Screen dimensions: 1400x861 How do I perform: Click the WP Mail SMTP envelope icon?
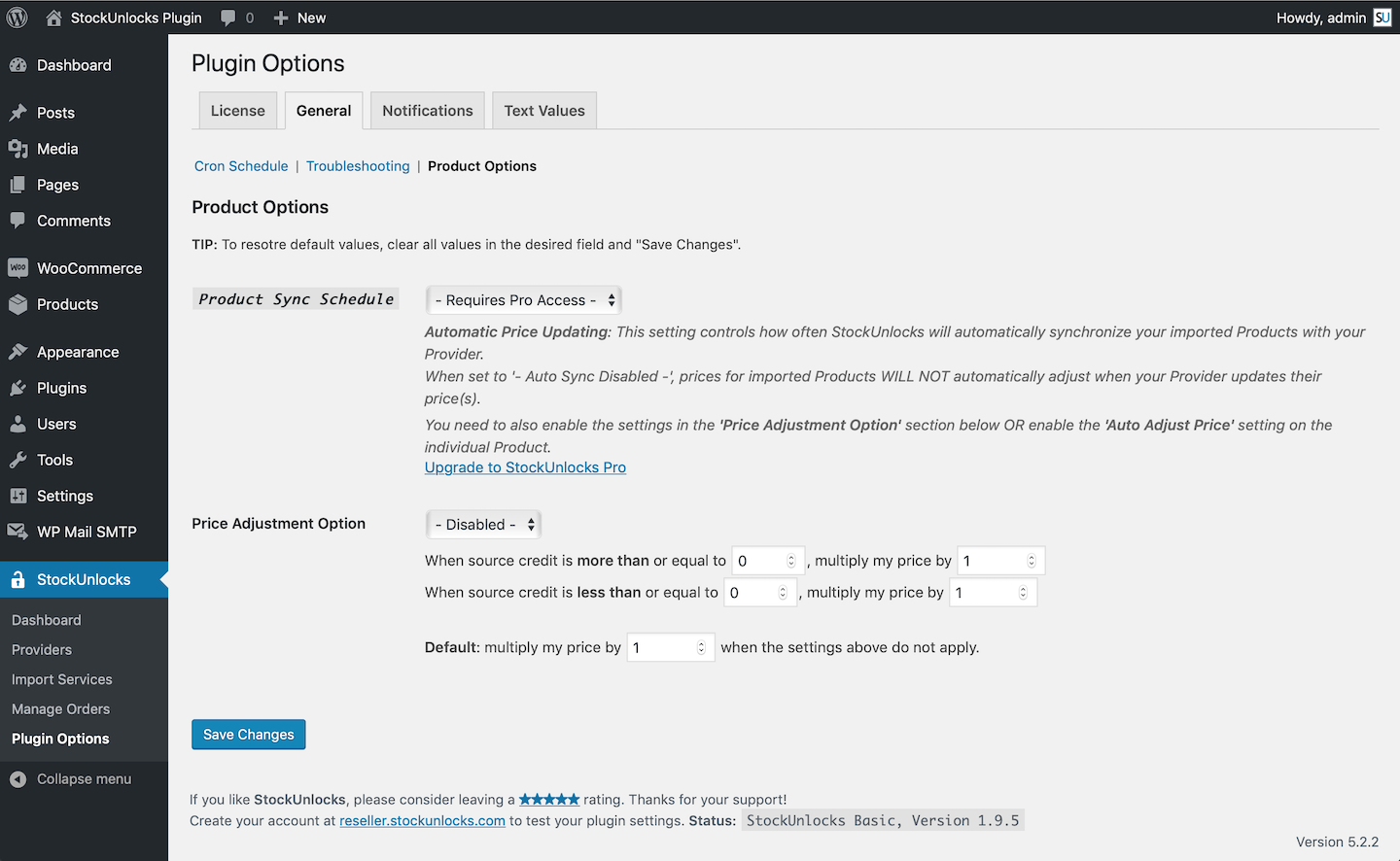click(x=17, y=532)
